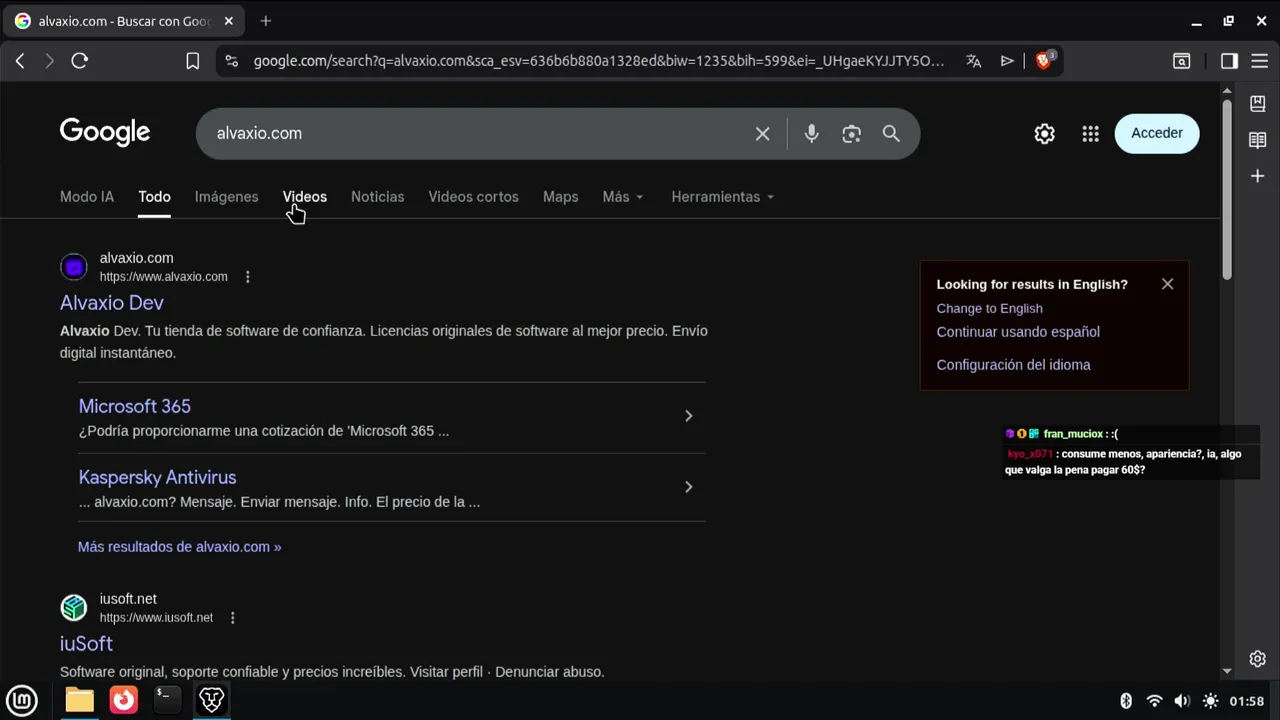Close the alvaxio.com search tab
This screenshot has width=1280, height=720.
point(229,21)
